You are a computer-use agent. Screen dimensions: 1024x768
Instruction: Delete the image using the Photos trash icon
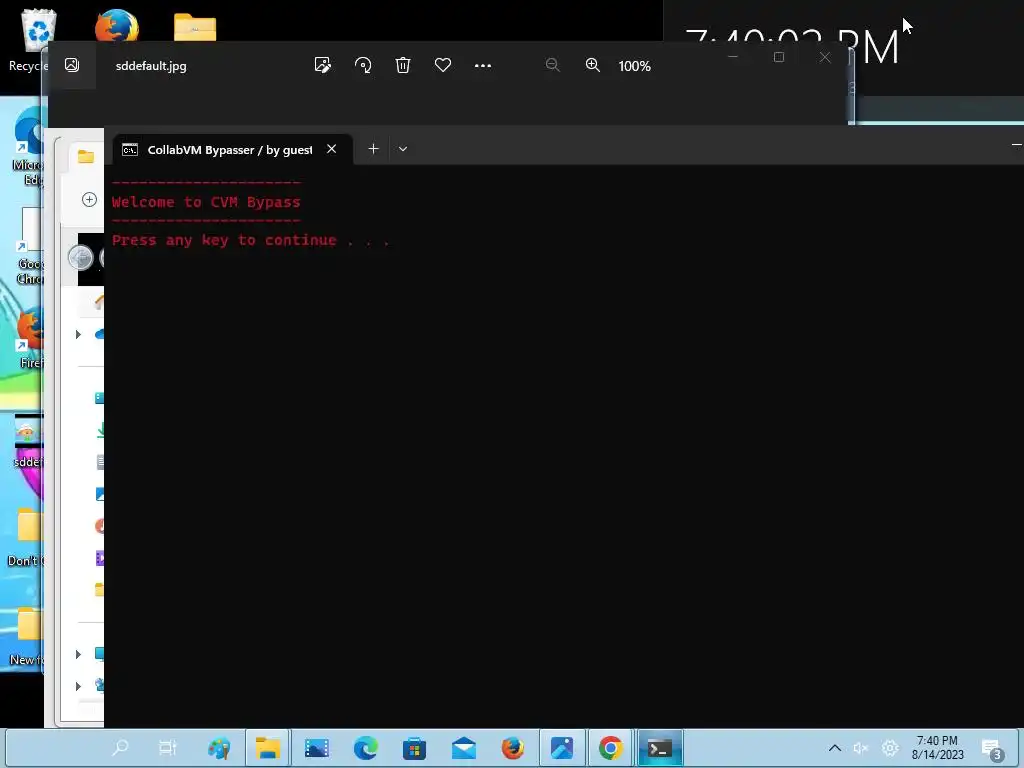click(x=403, y=65)
